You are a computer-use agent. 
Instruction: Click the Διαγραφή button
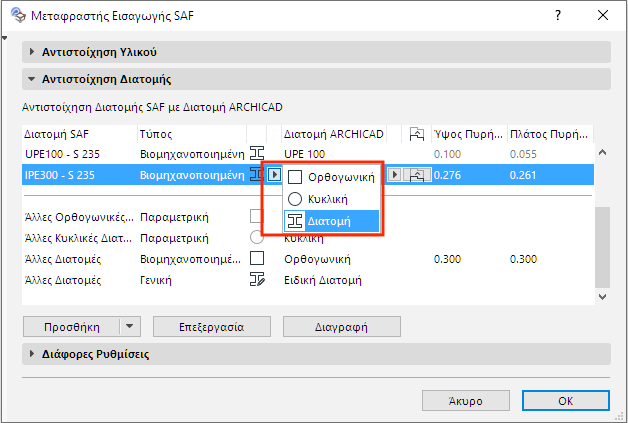pyautogui.click(x=342, y=326)
